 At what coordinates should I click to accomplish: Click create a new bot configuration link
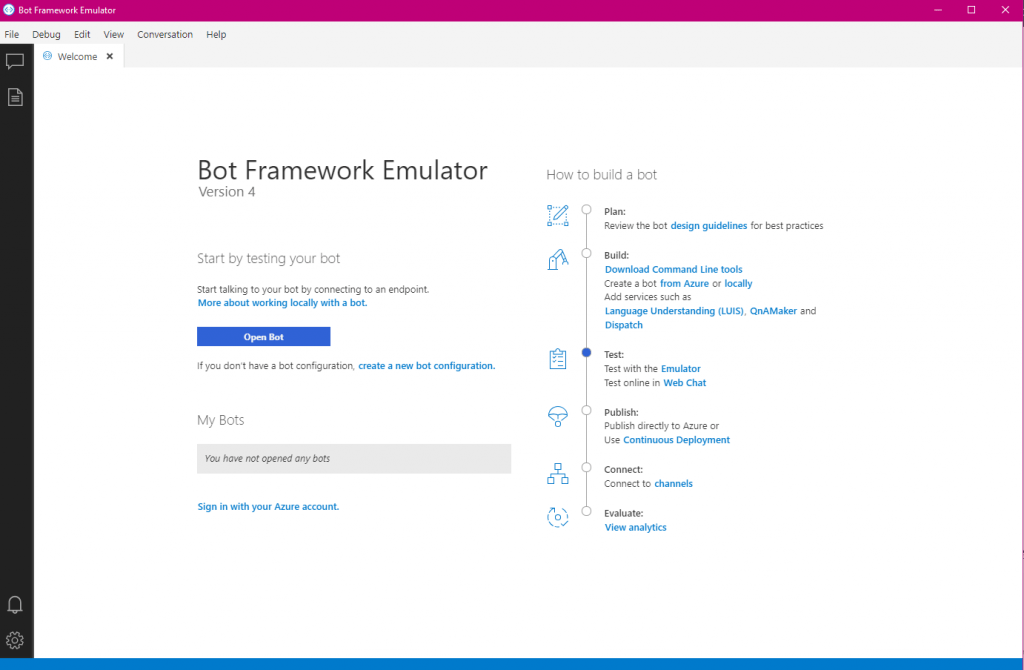click(426, 366)
